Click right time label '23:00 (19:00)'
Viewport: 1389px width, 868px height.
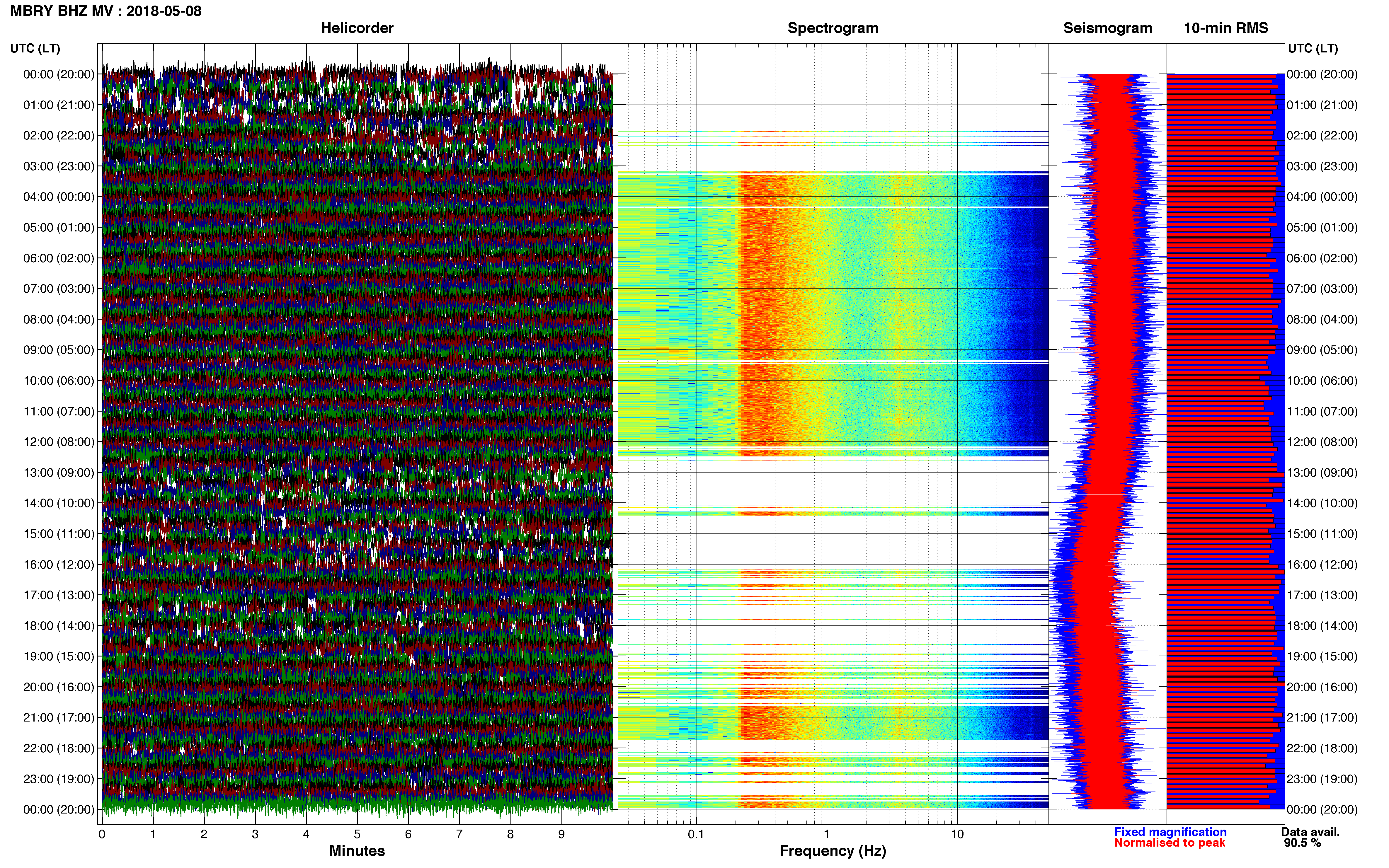1322,779
